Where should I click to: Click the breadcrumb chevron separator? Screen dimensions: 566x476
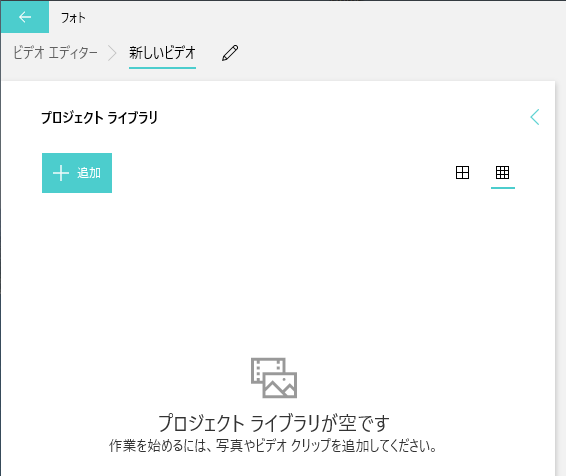click(113, 53)
